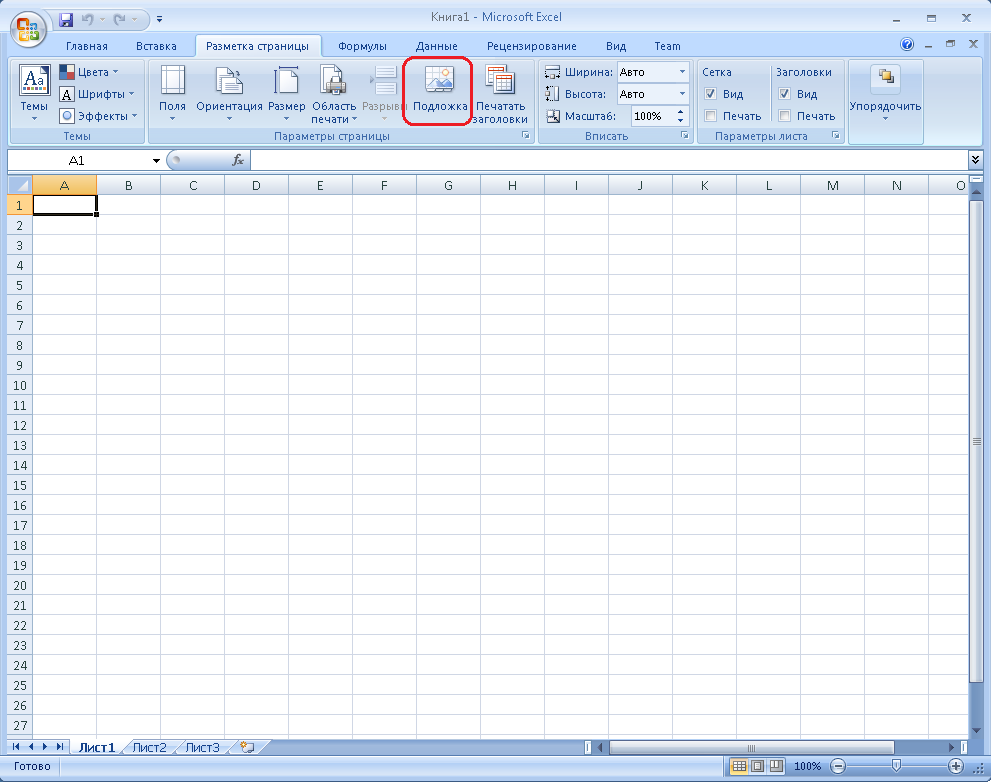The width and height of the screenshot is (991, 782).
Task: Switch to the Рецензирование tab
Action: (x=532, y=46)
